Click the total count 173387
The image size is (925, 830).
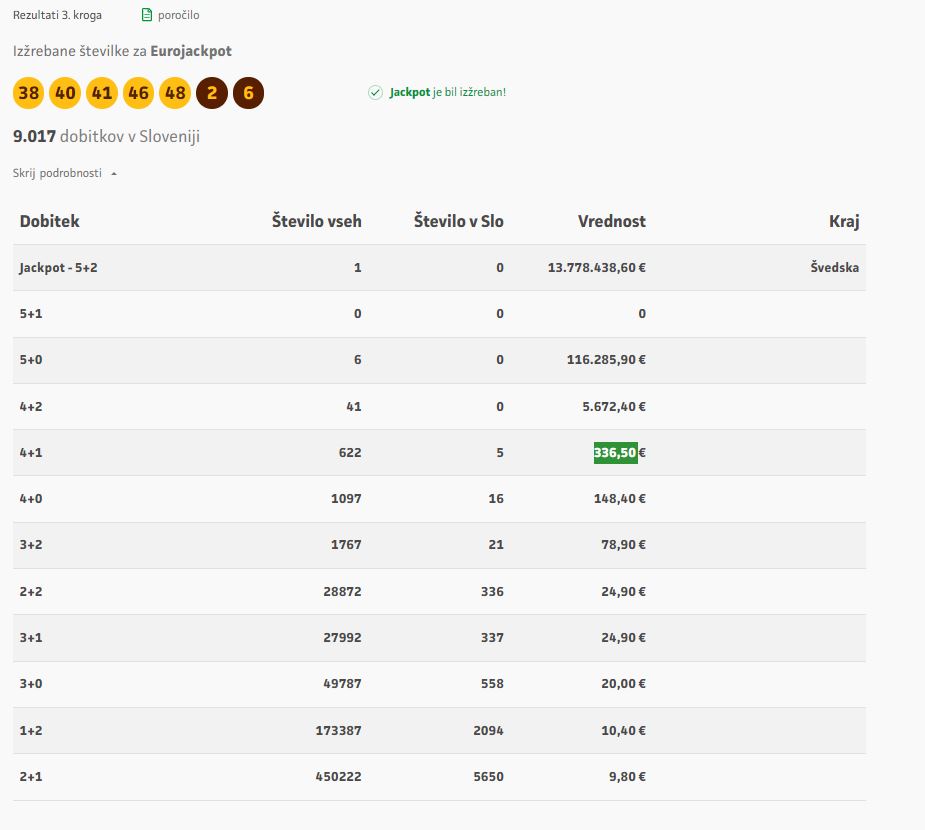coord(338,730)
